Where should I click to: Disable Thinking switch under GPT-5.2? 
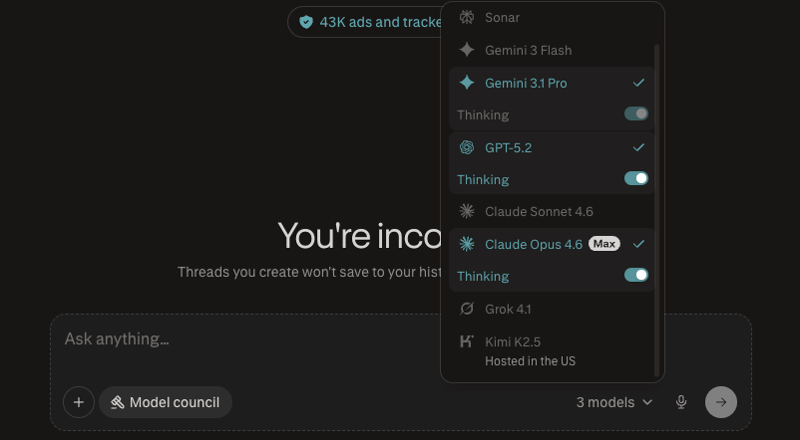coord(636,179)
